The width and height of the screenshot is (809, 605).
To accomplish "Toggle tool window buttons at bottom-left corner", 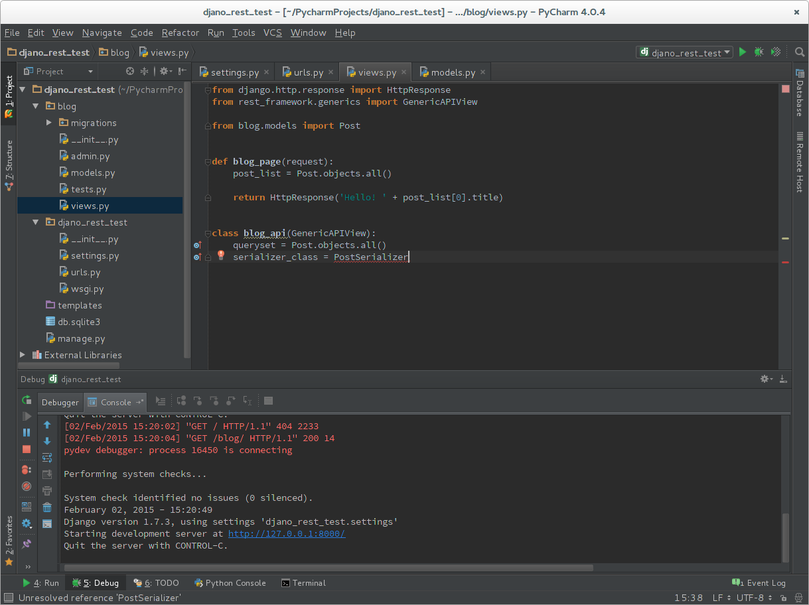I will [x=8, y=597].
